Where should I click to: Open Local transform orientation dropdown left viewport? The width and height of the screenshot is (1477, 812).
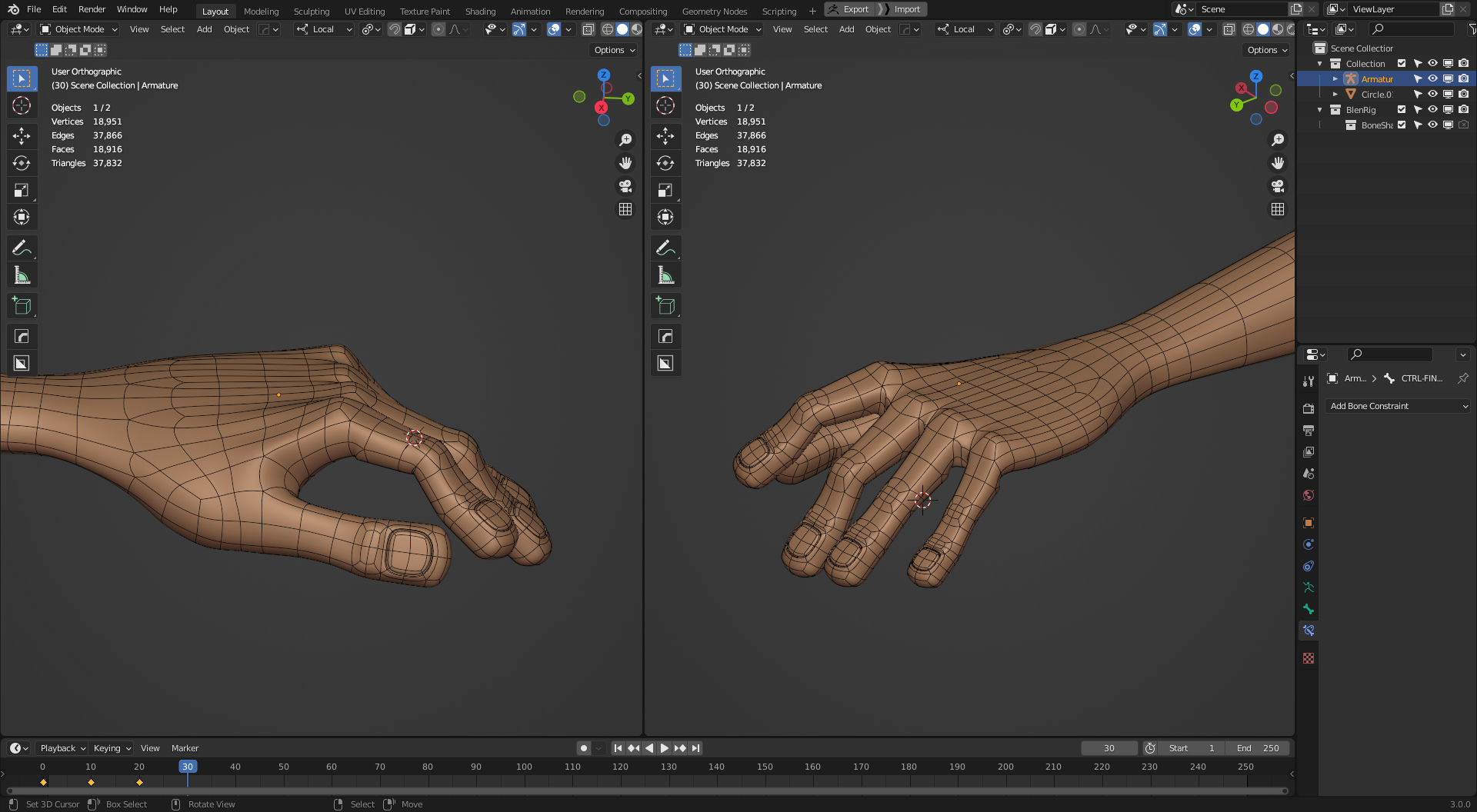coord(325,29)
